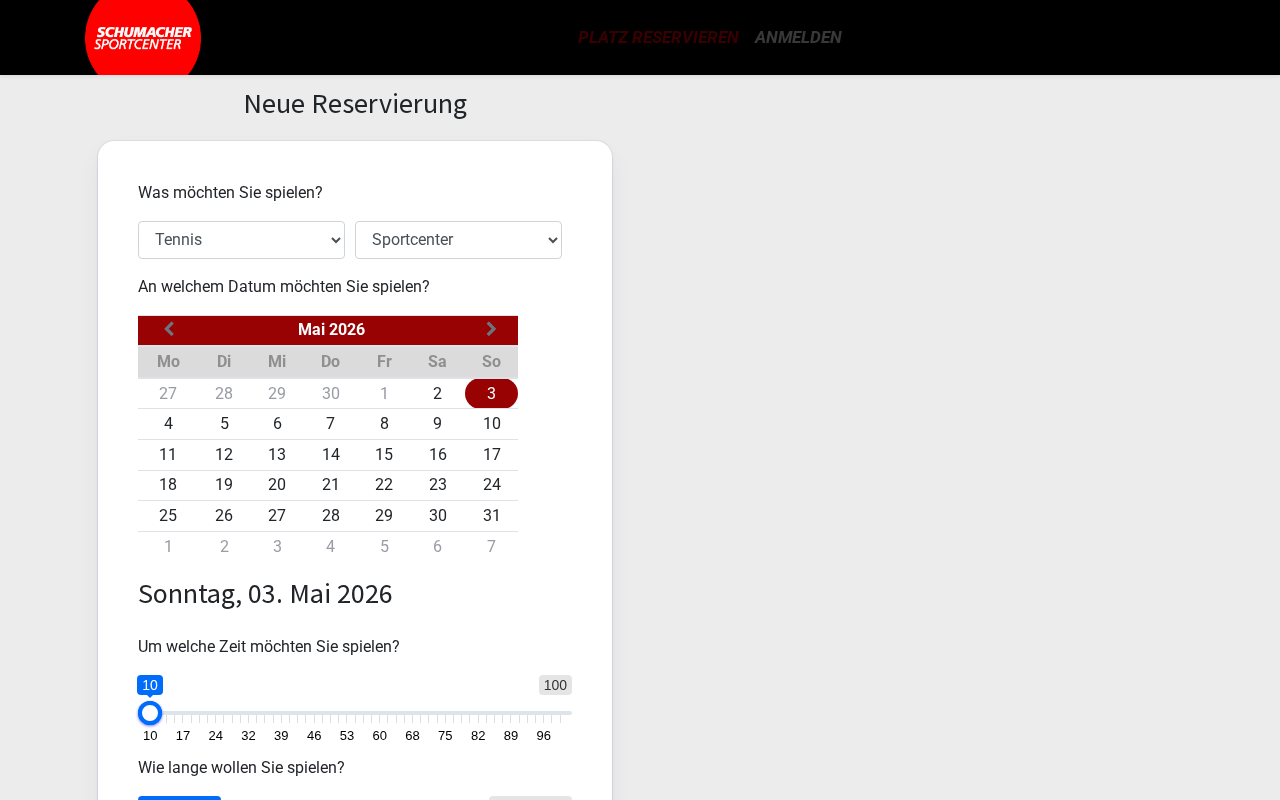
Task: Click 'Um welche Zeit möchten Sie spielen?' label
Action: pos(269,647)
